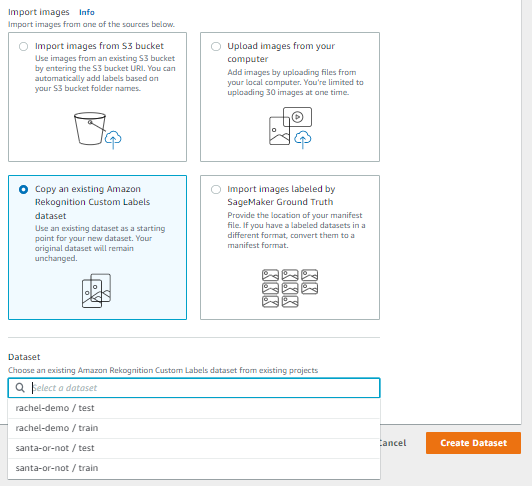The height and width of the screenshot is (486, 532).
Task: Select Copy an existing Rekognition dataset radio
Action: coord(23,189)
